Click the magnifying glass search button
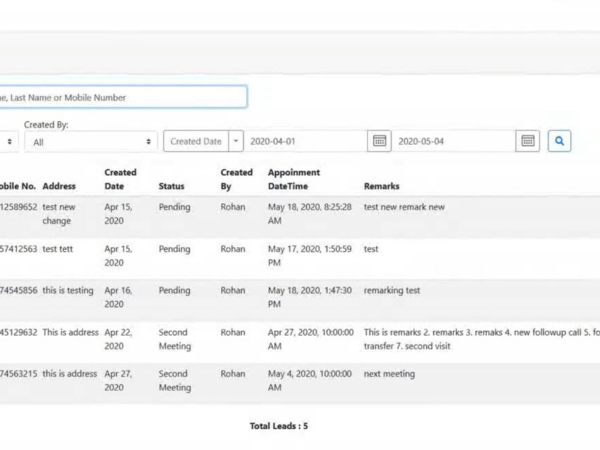Viewport: 600px width, 450px height. point(560,142)
